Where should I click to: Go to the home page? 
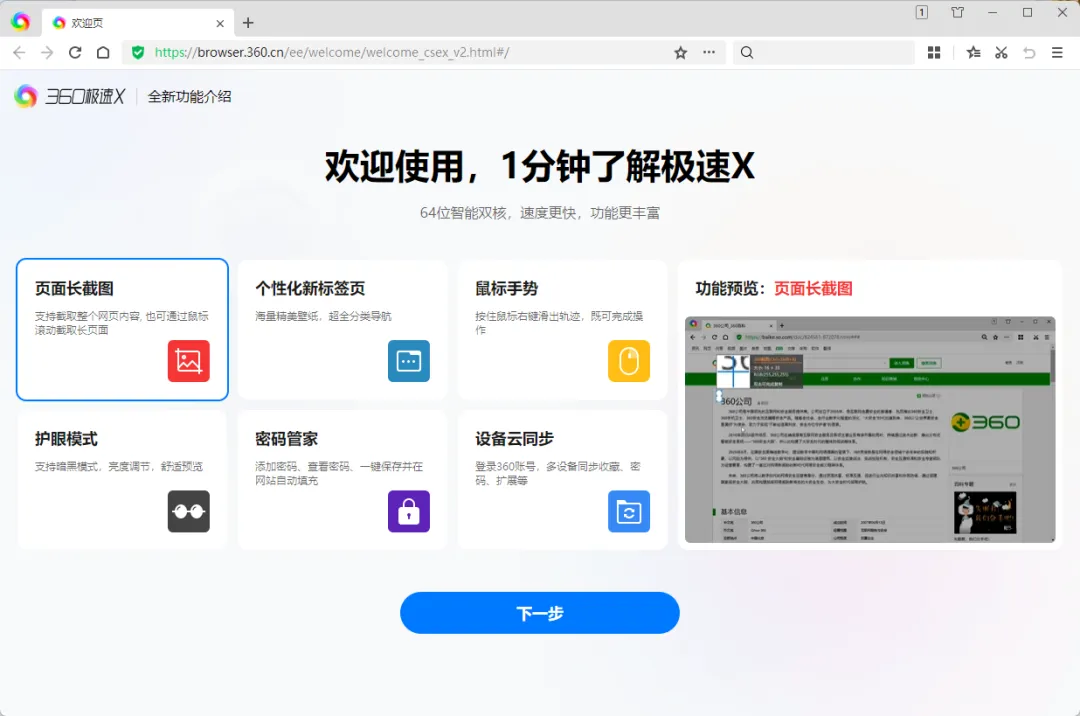[x=103, y=52]
